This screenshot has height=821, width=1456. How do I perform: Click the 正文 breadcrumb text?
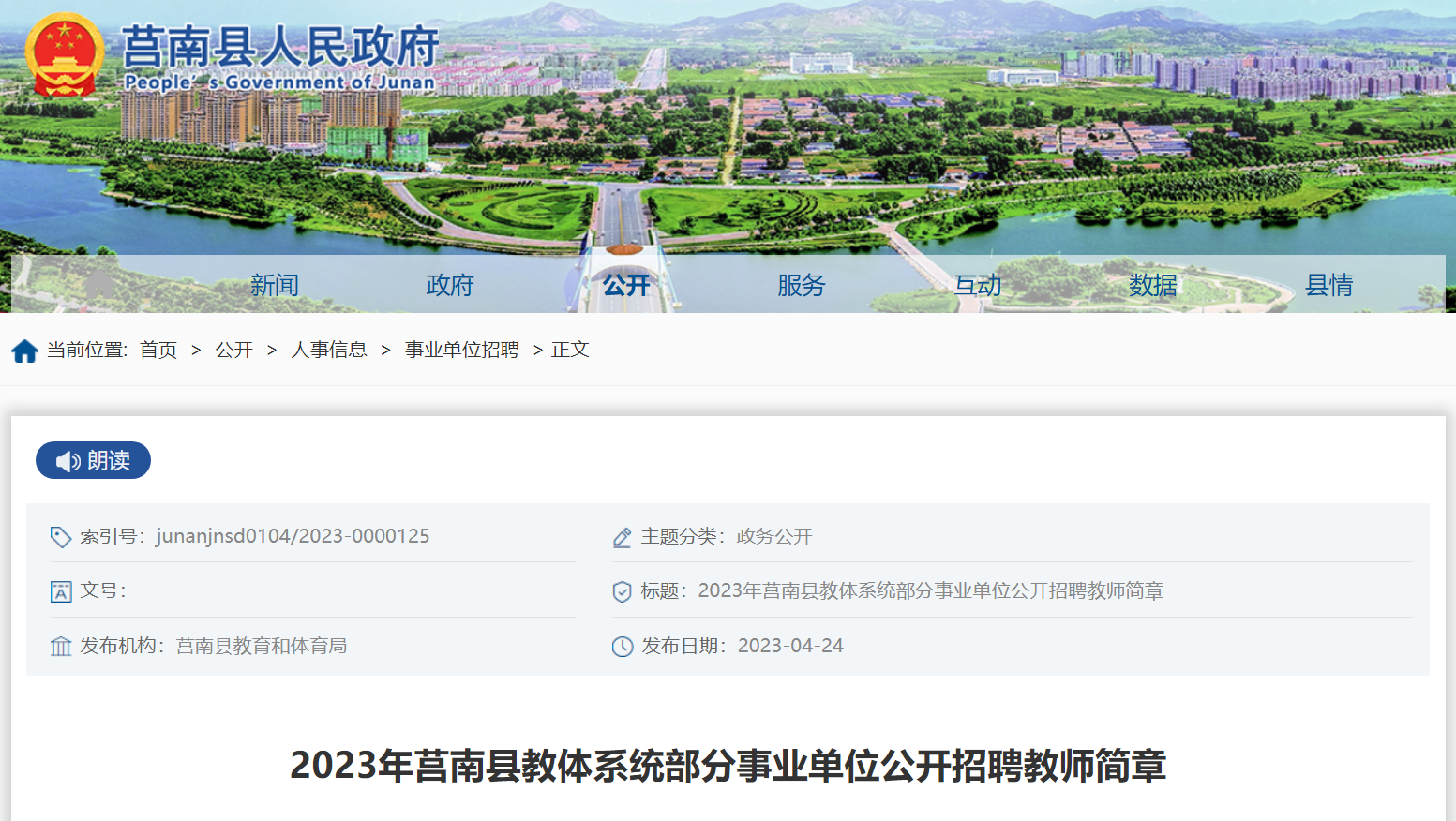(x=570, y=350)
